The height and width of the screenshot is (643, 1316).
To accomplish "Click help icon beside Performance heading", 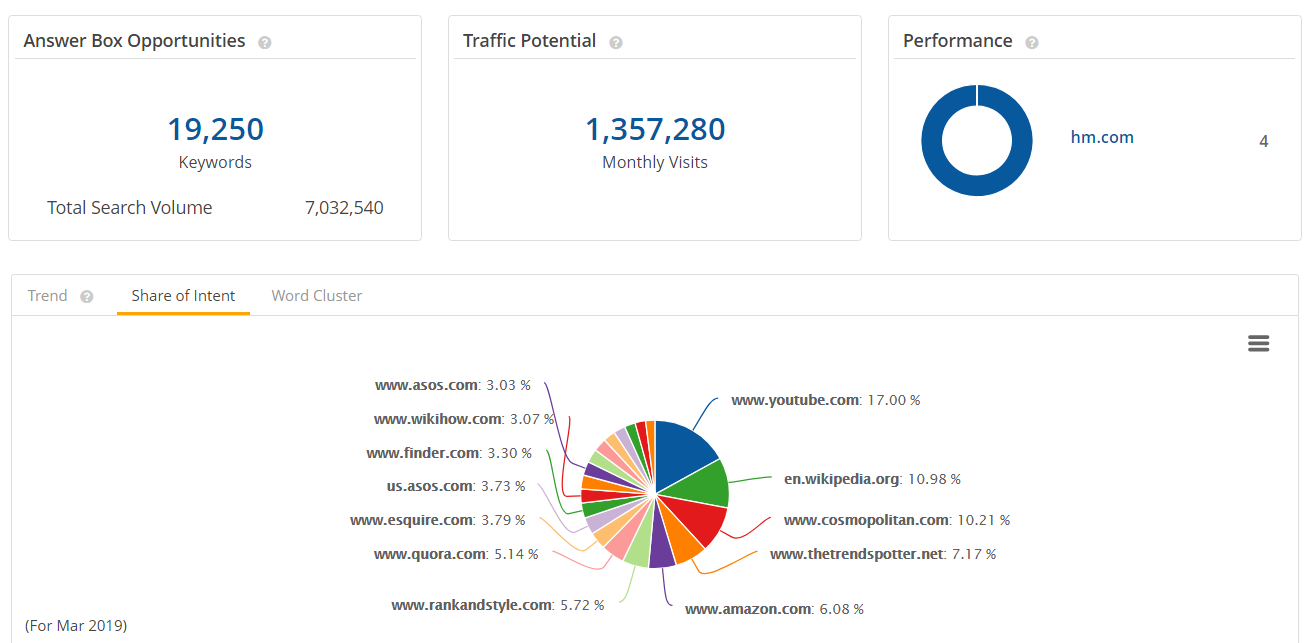I will (1032, 43).
